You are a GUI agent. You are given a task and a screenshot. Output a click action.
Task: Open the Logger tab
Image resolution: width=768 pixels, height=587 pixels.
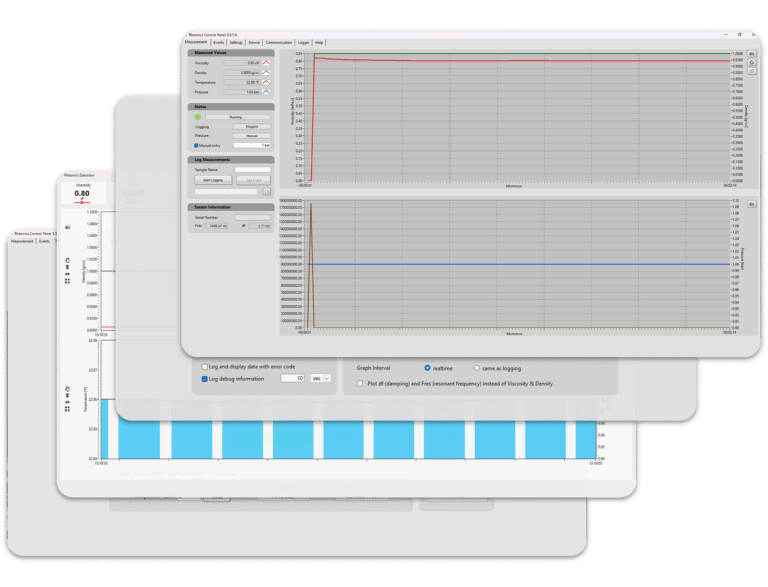pos(304,43)
